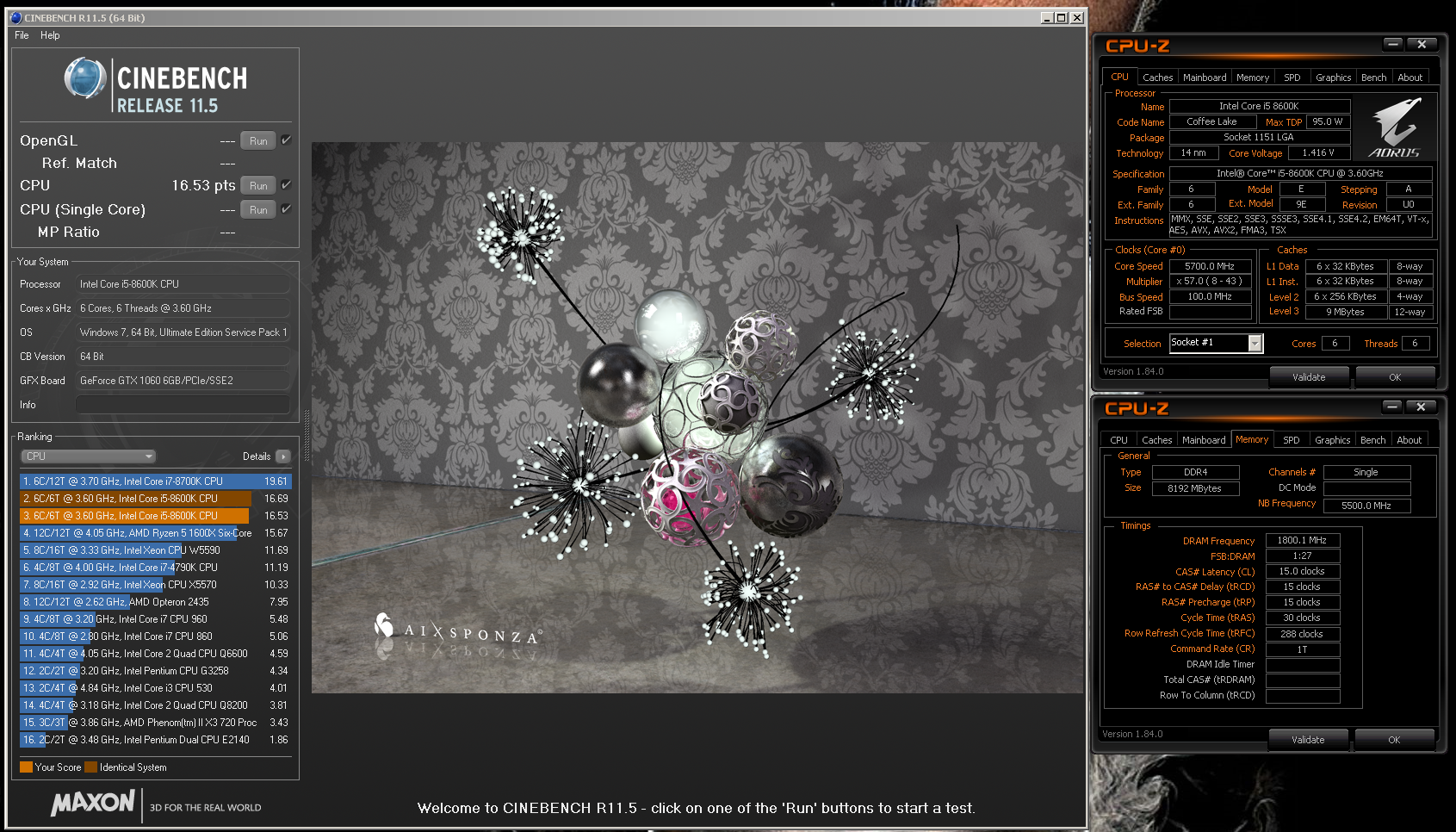Click Validate in upper CPU-Z window
The width and height of the screenshot is (1456, 832).
coord(1309,377)
